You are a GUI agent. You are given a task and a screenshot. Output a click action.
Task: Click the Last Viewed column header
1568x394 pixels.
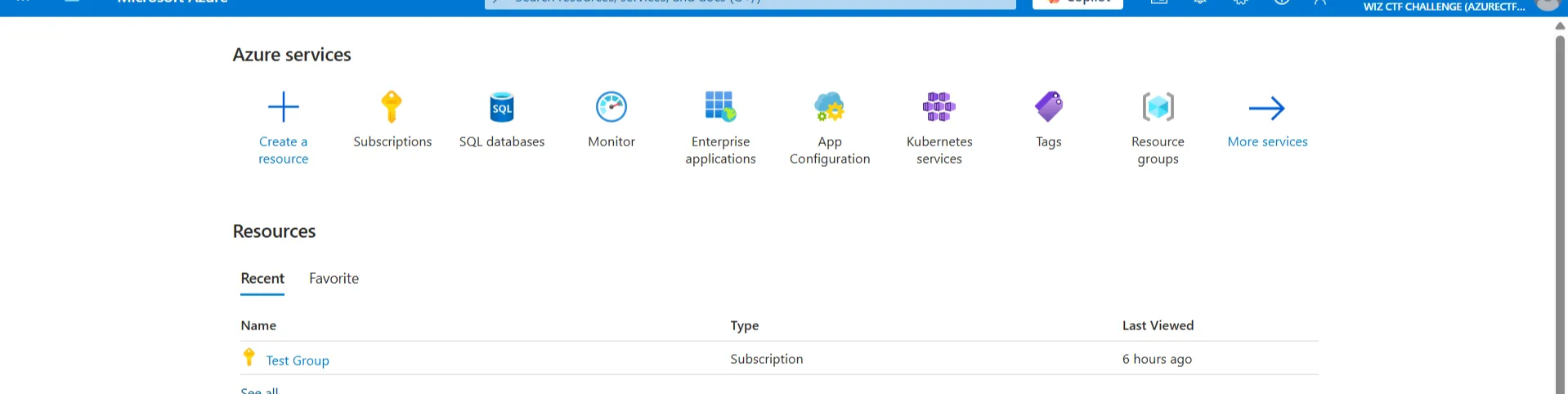click(x=1158, y=325)
